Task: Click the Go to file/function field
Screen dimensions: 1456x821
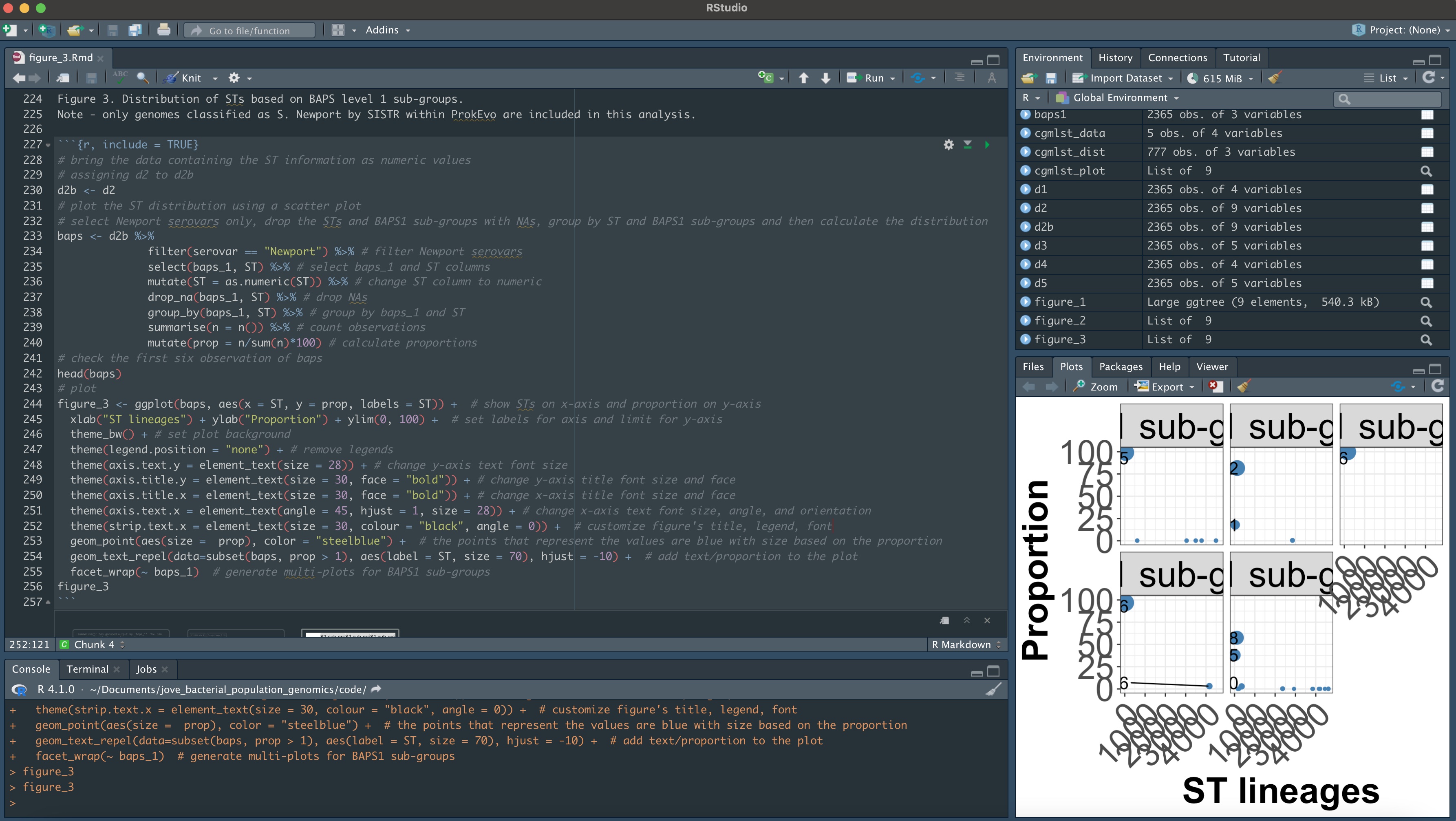Action: click(250, 31)
